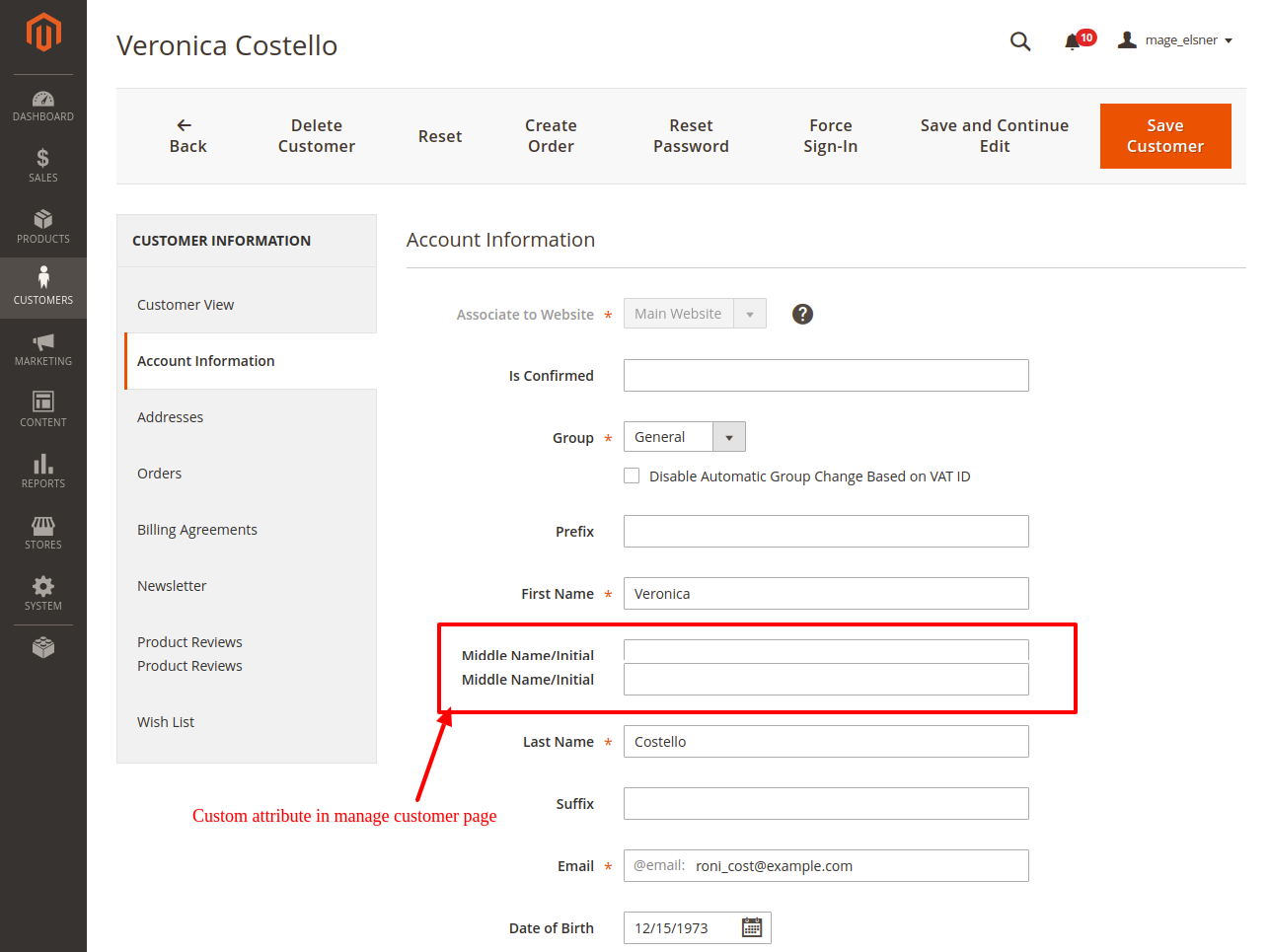
Task: Click the Reset Password button
Action: pyautogui.click(x=691, y=136)
